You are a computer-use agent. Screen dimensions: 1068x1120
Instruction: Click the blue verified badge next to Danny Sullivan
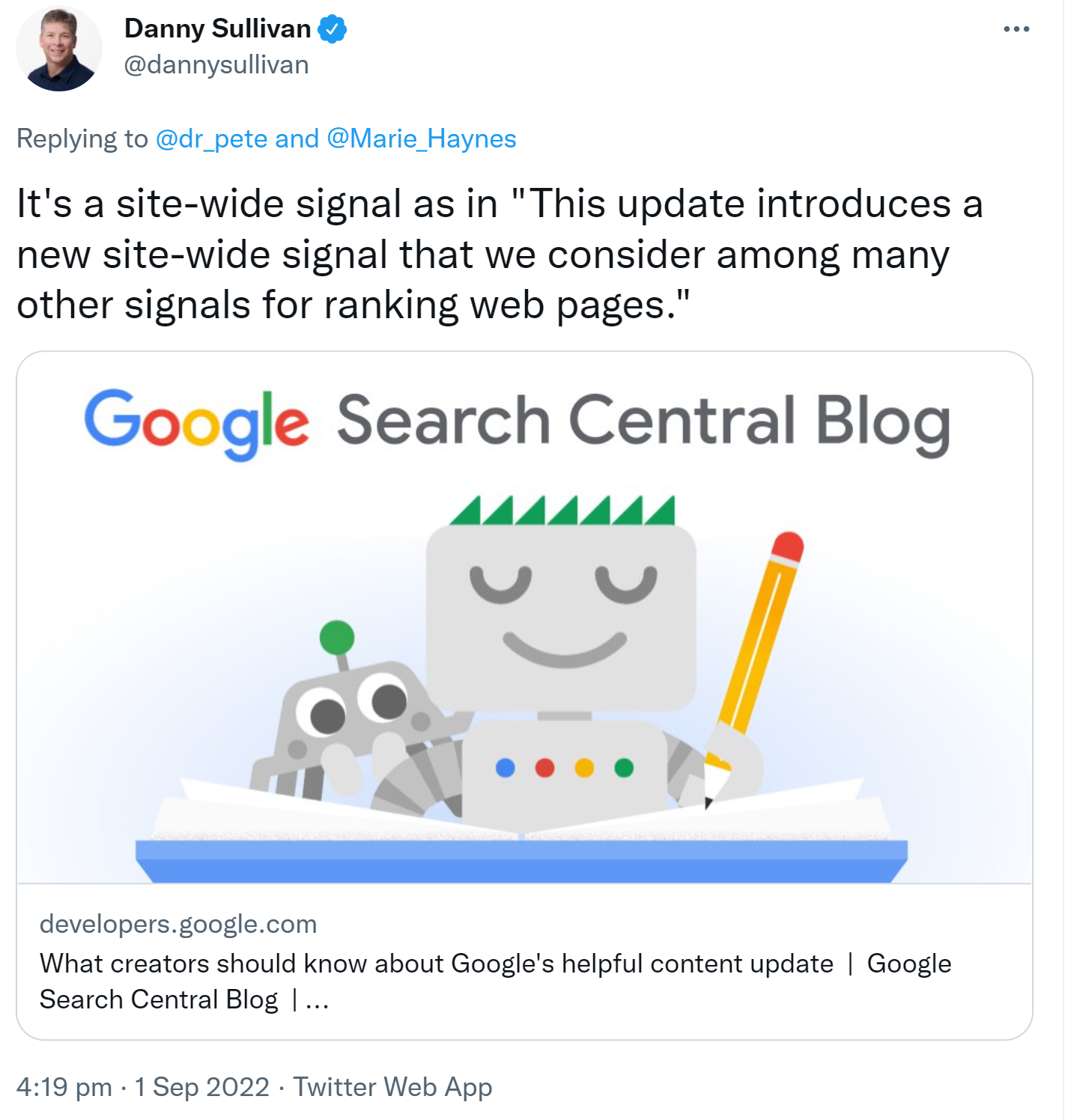click(332, 27)
